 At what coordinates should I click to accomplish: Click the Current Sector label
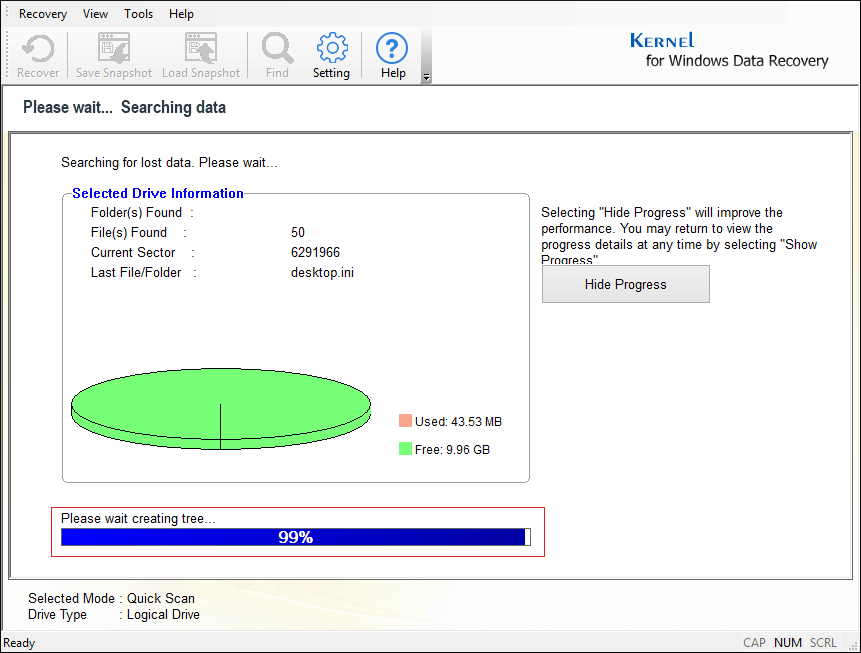point(133,252)
